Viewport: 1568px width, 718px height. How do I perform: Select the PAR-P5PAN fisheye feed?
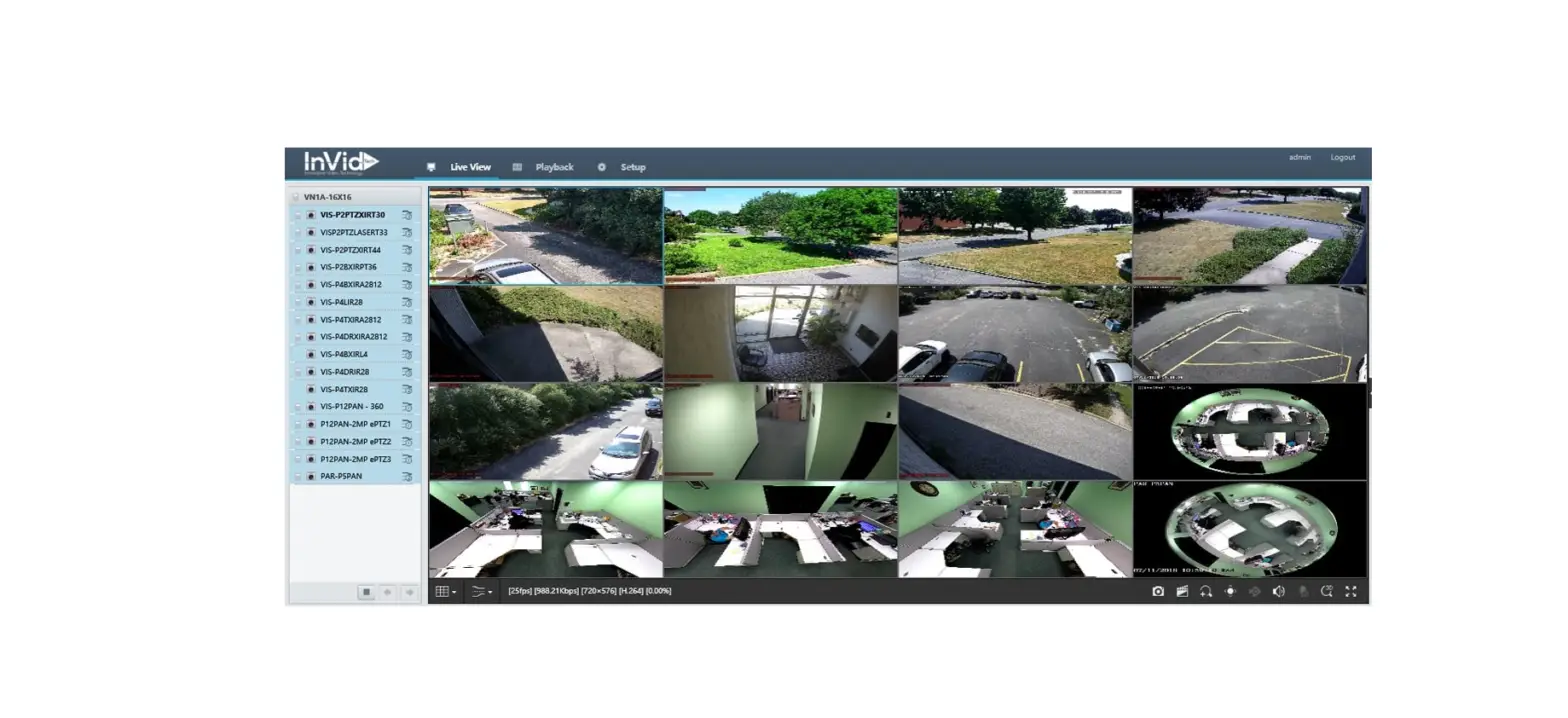(x=1250, y=529)
